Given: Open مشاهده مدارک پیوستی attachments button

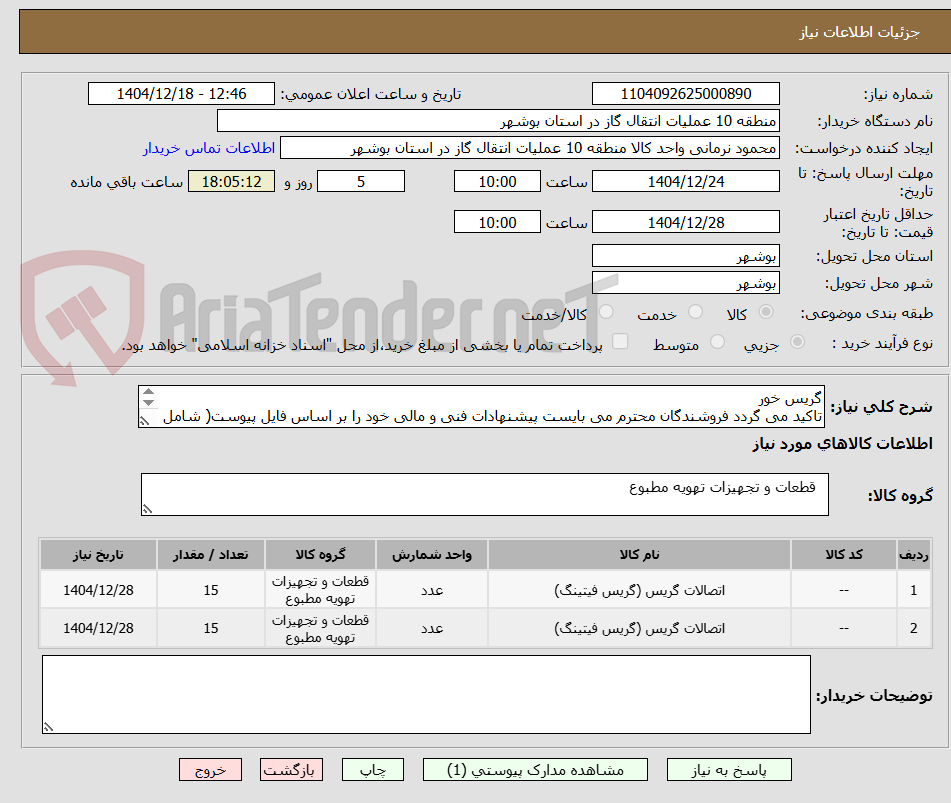Looking at the screenshot, I should [535, 770].
